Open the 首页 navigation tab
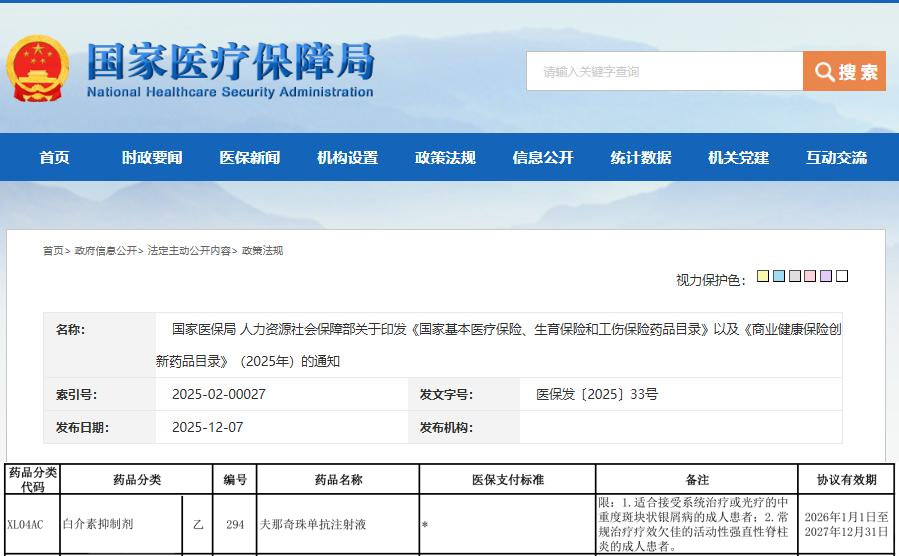 pyautogui.click(x=55, y=158)
